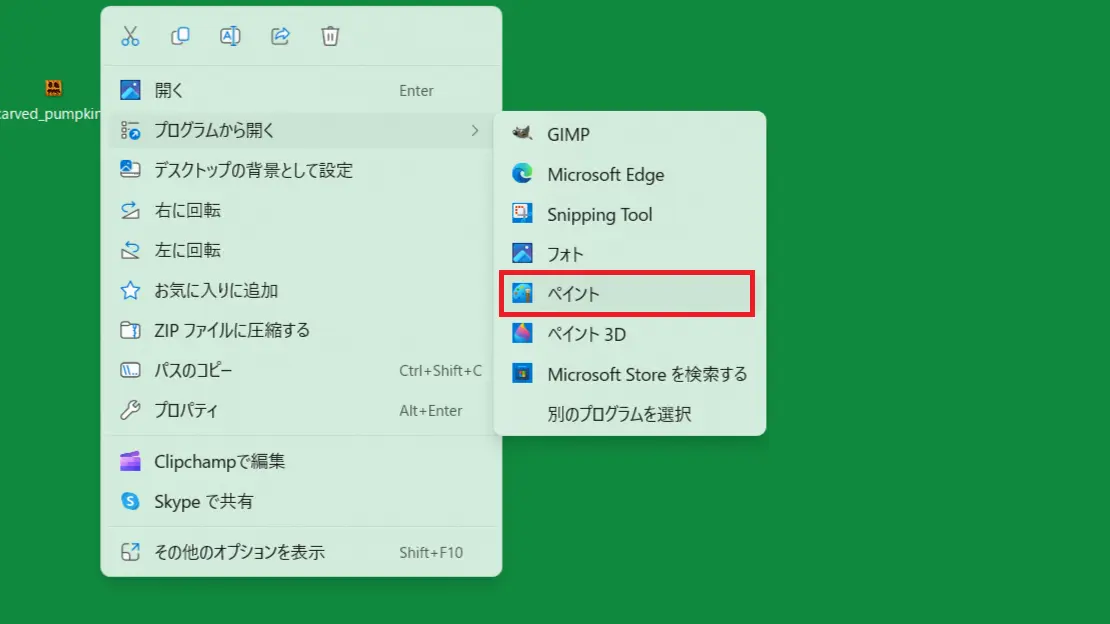The height and width of the screenshot is (624, 1110).
Task: Click Microsoft Store を検索する
Action: tap(646, 374)
